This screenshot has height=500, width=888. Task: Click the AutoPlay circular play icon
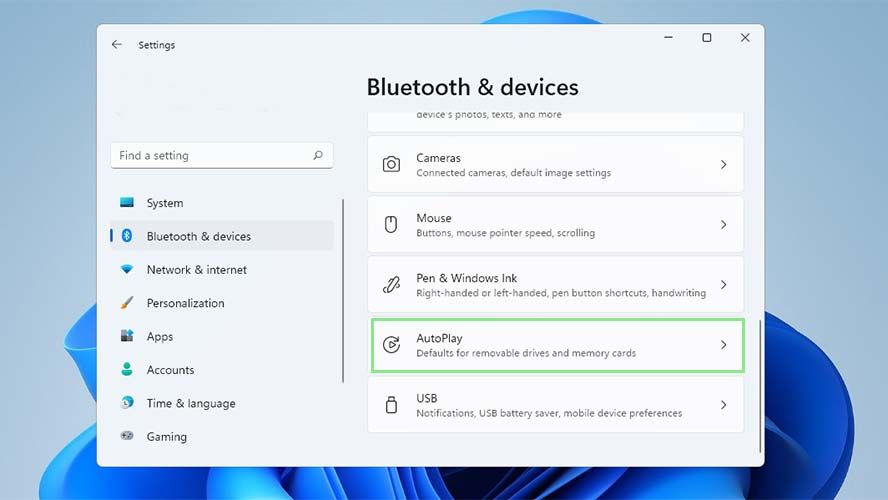click(391, 344)
